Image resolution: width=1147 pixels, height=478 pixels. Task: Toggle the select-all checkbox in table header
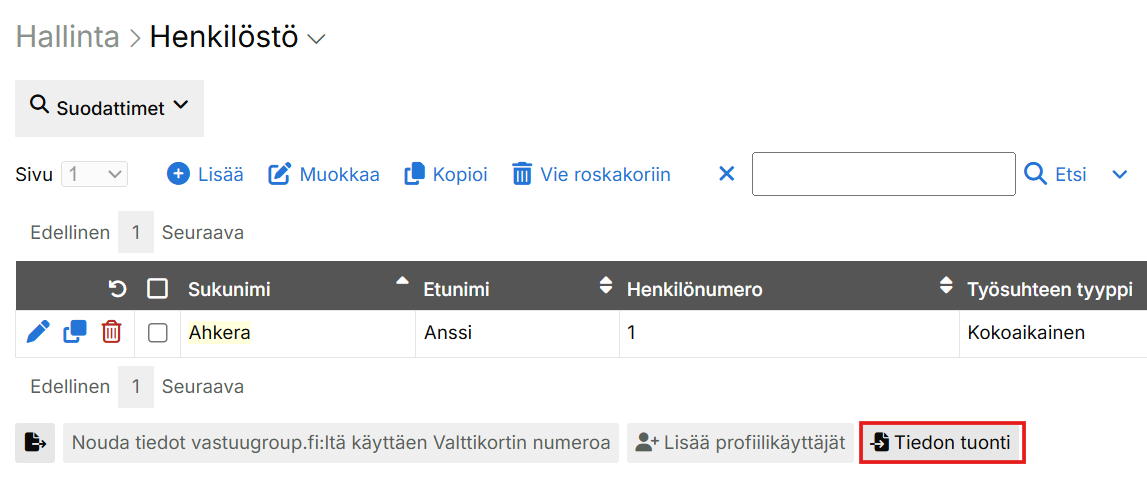(157, 289)
